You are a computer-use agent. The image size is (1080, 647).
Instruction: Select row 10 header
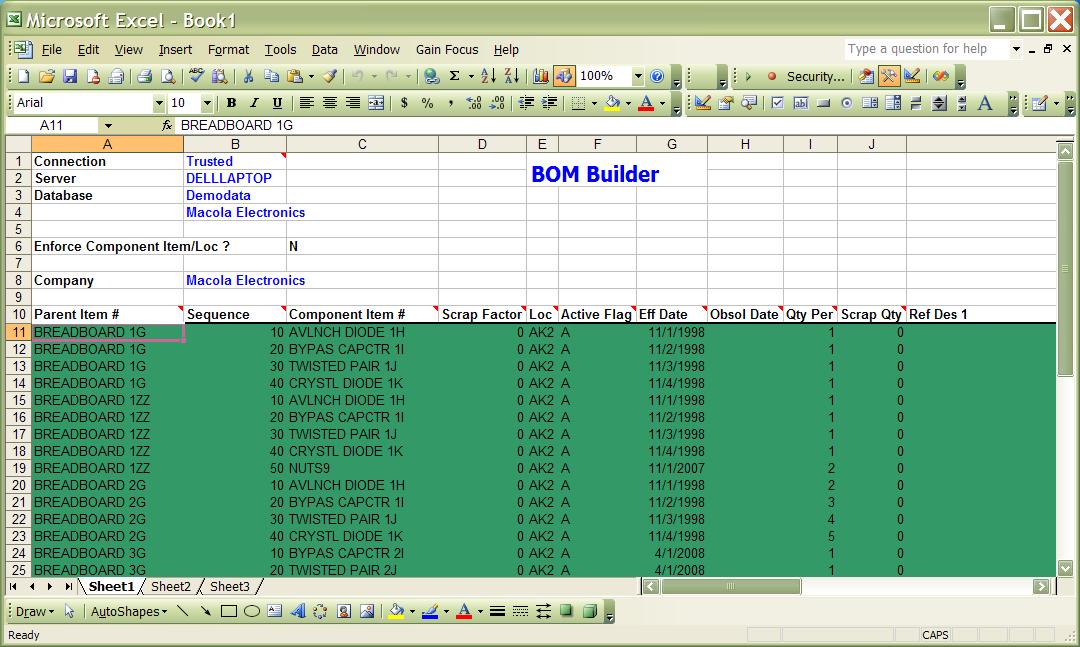pyautogui.click(x=19, y=315)
